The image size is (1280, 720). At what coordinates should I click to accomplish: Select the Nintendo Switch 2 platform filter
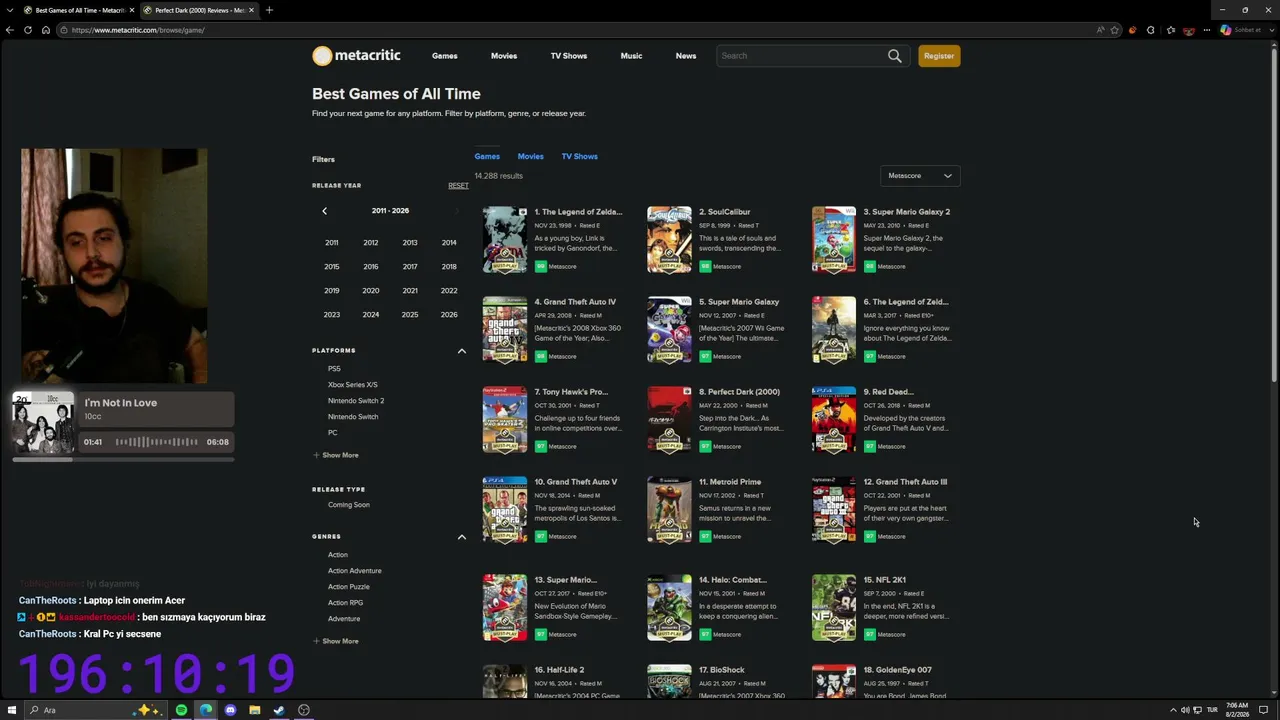pyautogui.click(x=356, y=401)
